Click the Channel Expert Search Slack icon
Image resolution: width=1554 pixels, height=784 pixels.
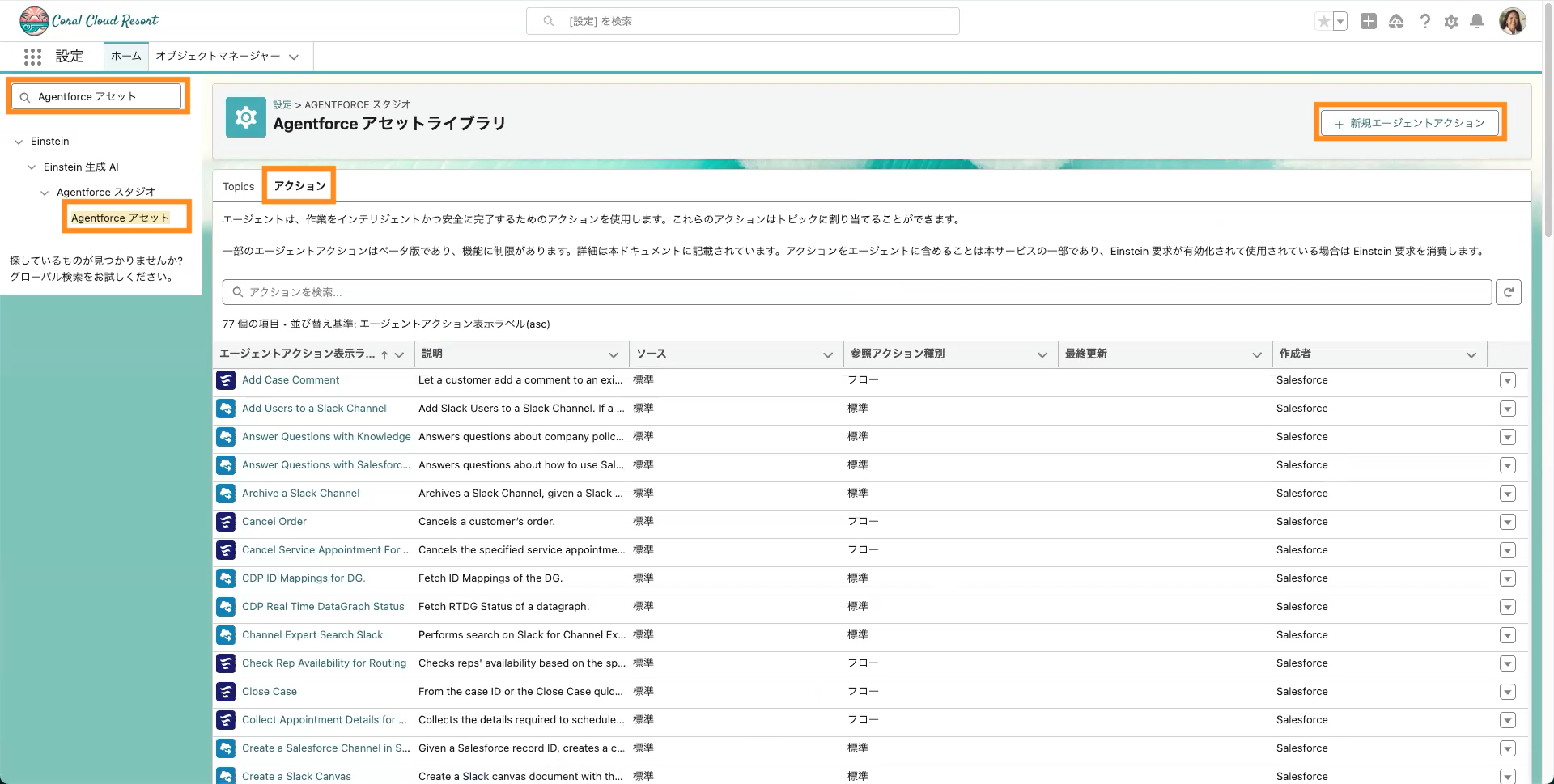(x=226, y=635)
